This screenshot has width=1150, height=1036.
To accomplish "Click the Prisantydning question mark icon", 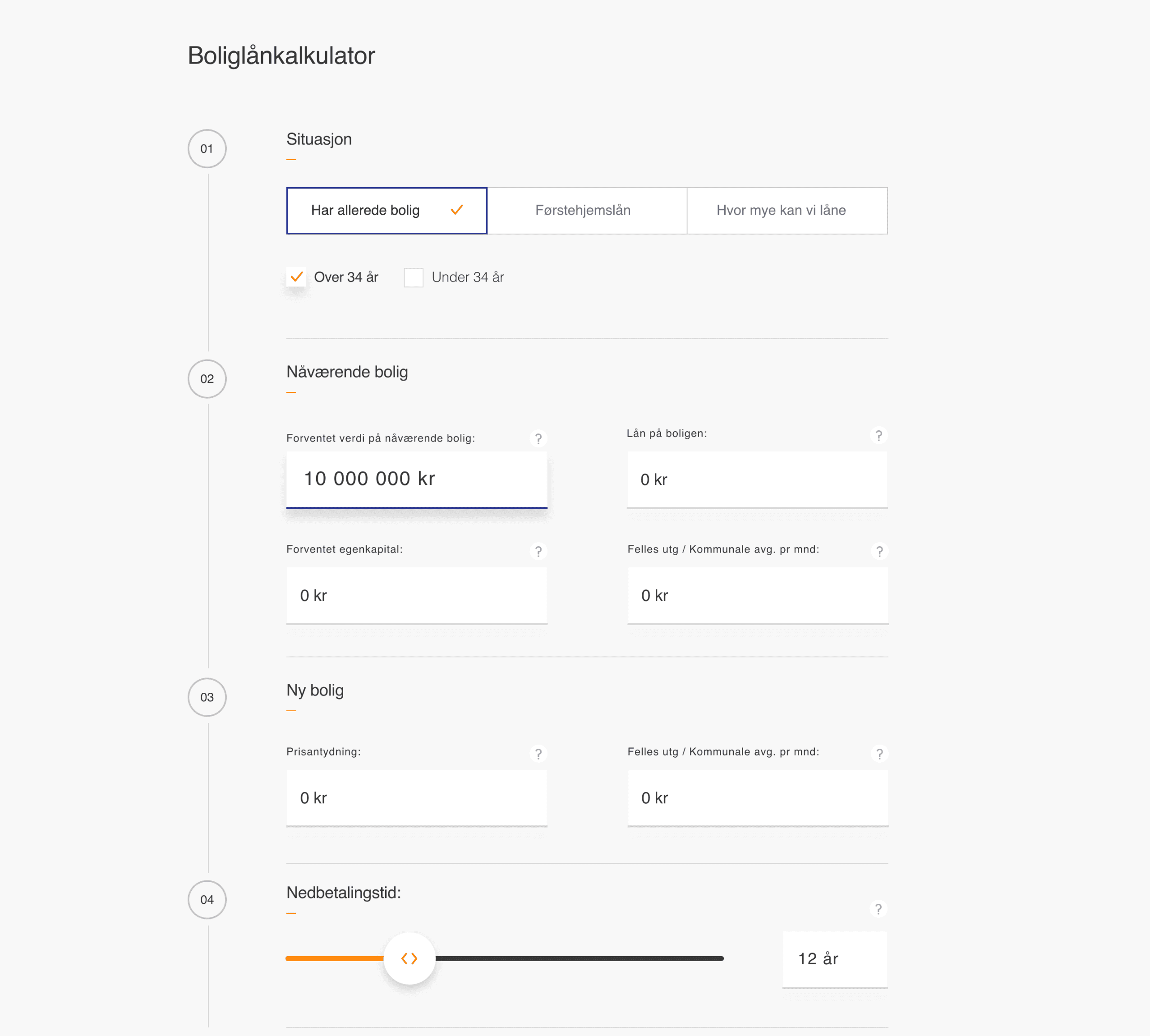I will [x=538, y=754].
